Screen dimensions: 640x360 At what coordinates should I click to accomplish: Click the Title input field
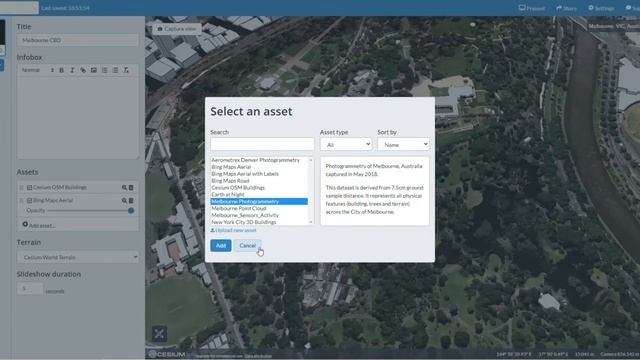coord(78,40)
